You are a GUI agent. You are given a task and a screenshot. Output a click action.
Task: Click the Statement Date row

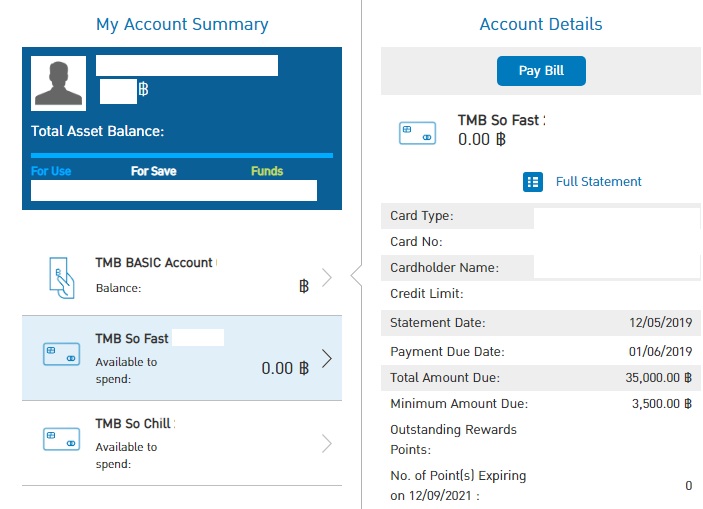tap(540, 322)
